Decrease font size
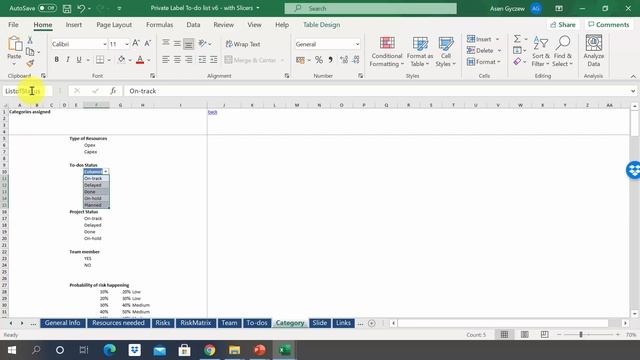Image resolution: width=640 pixels, height=360 pixels. click(x=147, y=43)
